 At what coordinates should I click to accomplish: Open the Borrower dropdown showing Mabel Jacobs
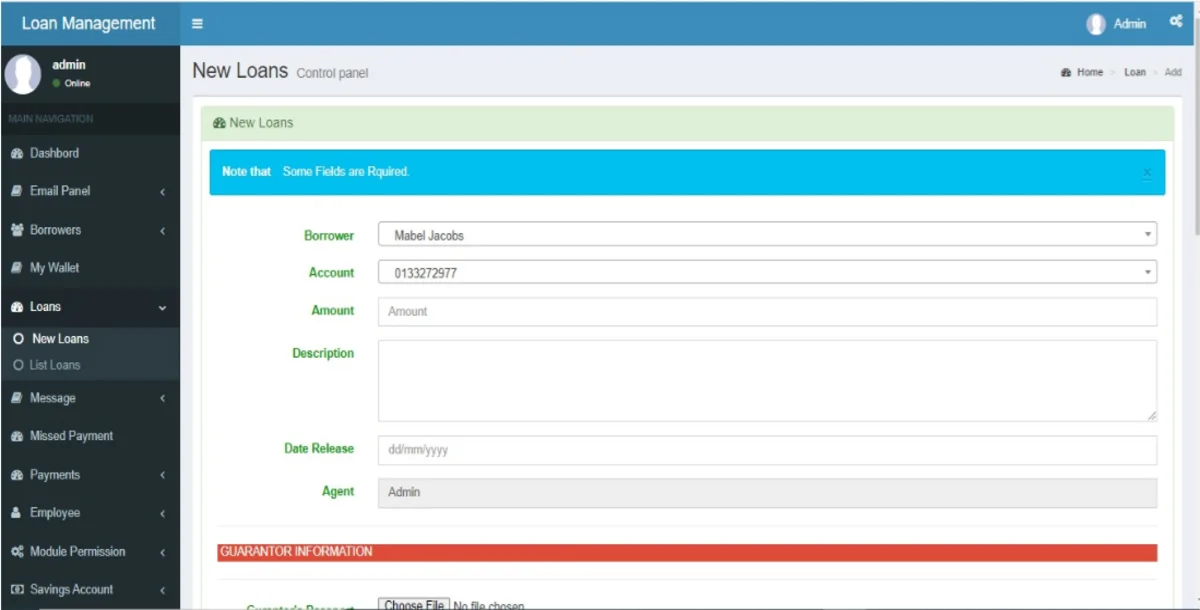click(767, 235)
